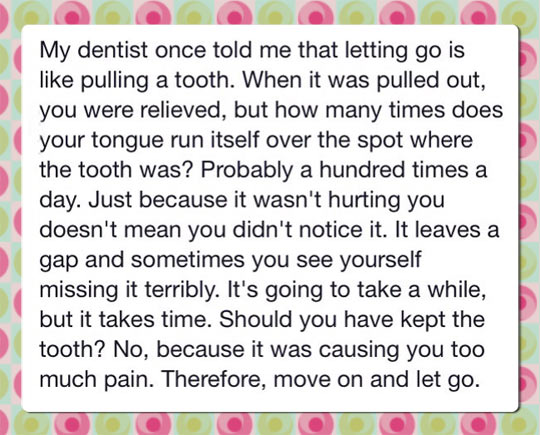Click the word "Should" in the paragraph
Screen dimensions: 540x435
256,320
